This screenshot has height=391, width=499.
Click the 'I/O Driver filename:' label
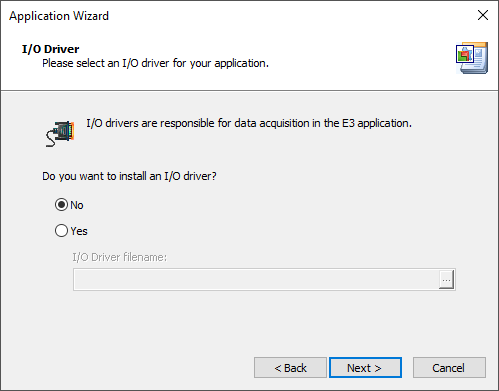click(120, 257)
